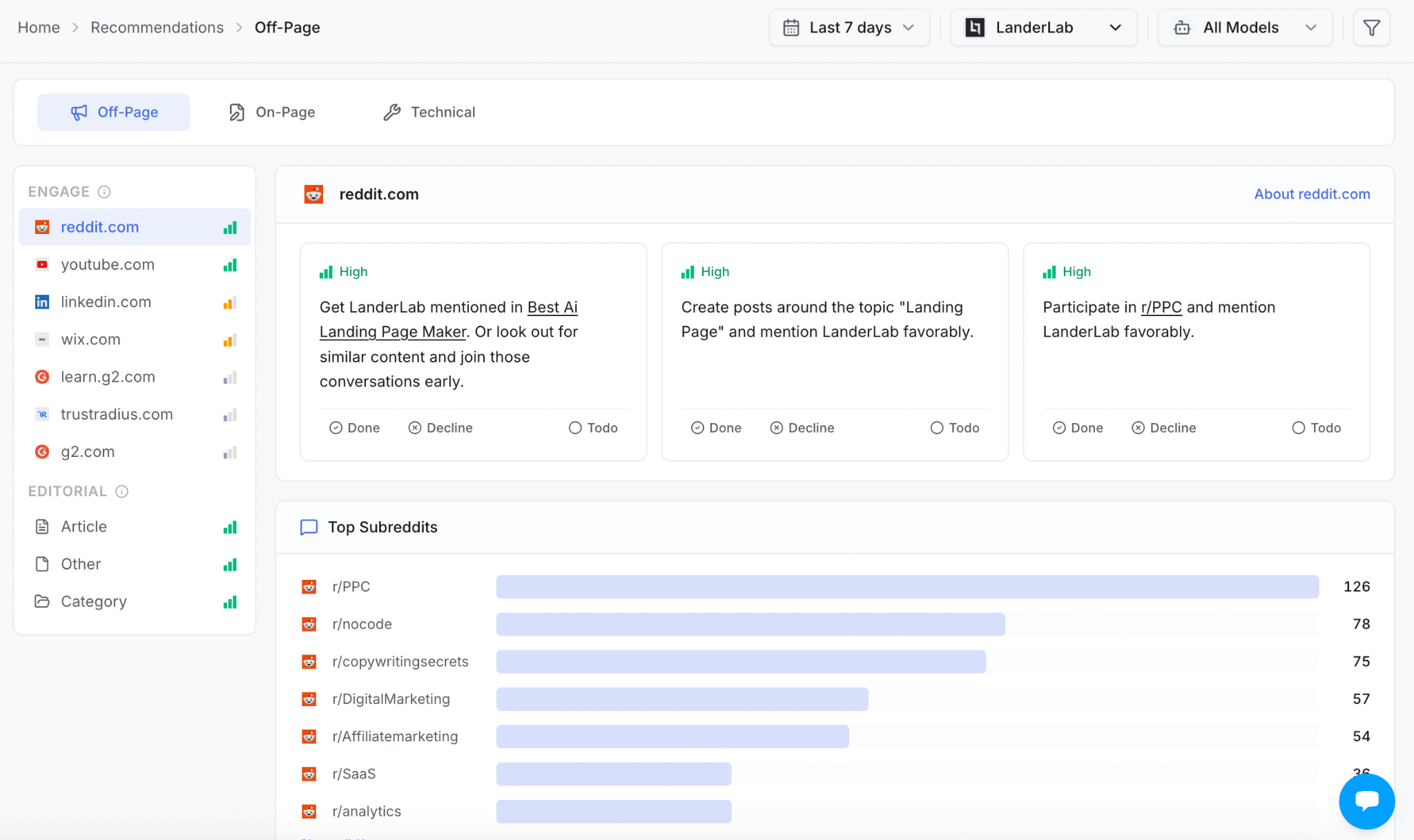Viewport: 1414px width, 840px height.
Task: Switch to the On-Page tab
Action: 272,113
